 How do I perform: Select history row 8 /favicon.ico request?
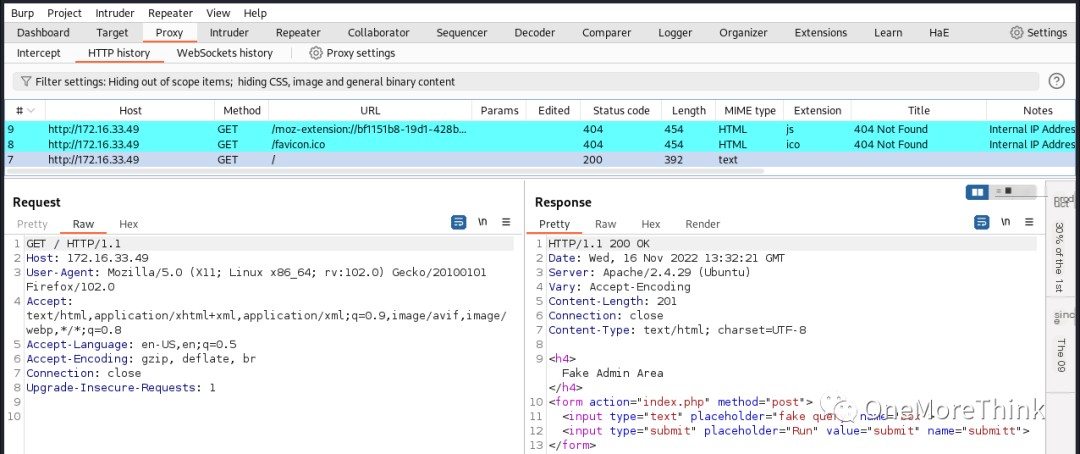(540, 144)
